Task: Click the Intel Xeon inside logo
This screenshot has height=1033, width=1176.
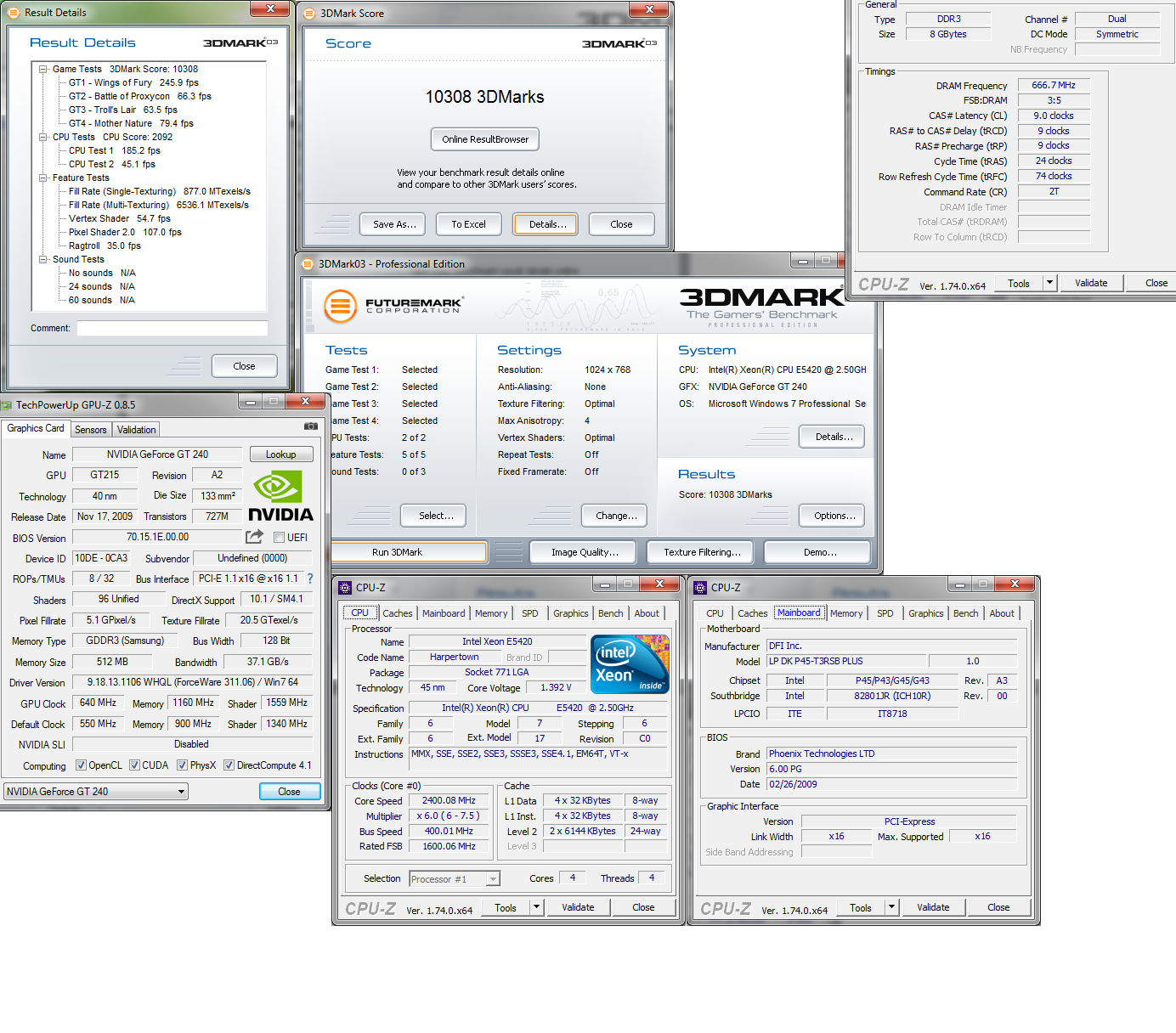Action: click(x=630, y=663)
